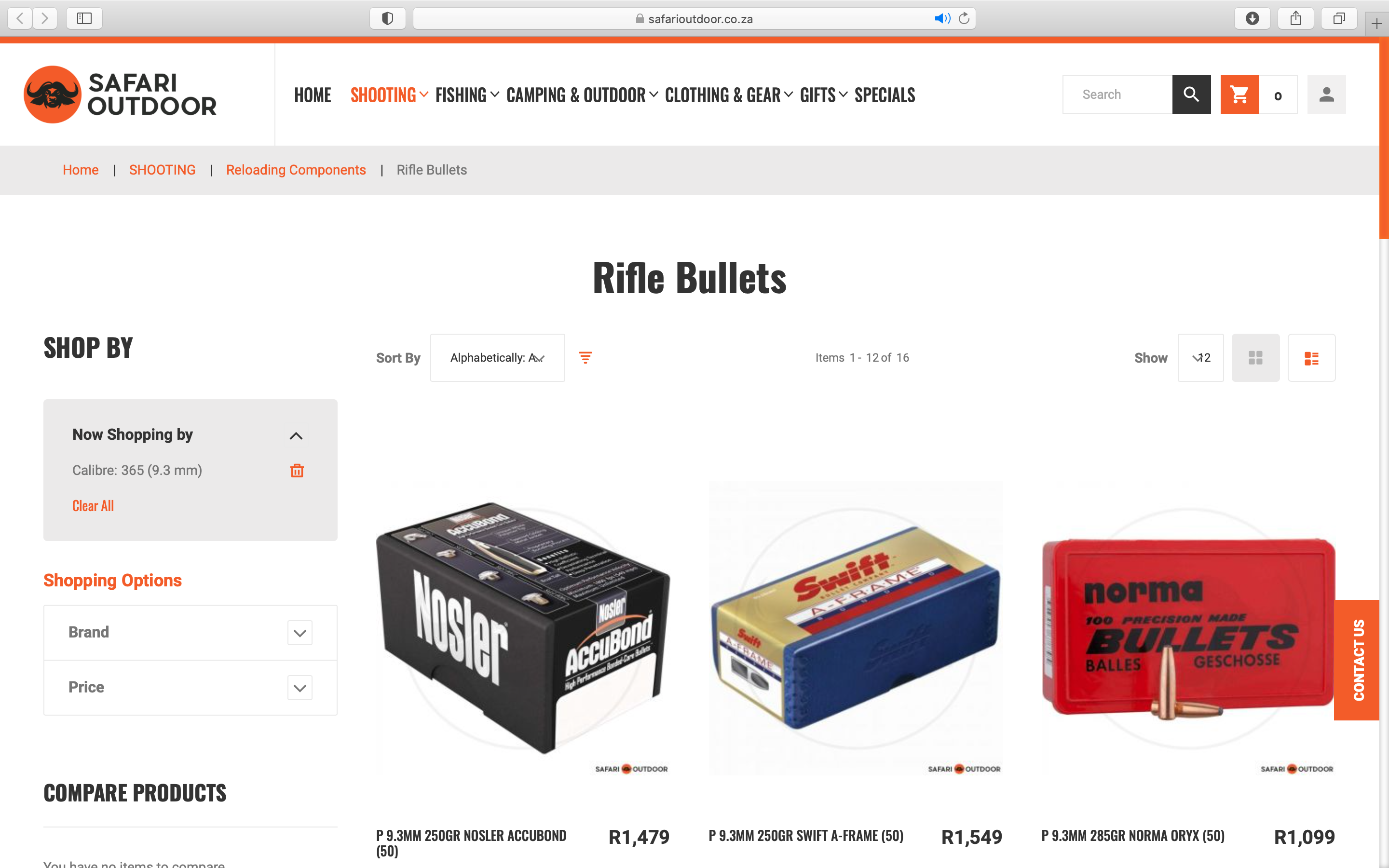
Task: Expand the Brand filter option
Action: pyautogui.click(x=190, y=632)
